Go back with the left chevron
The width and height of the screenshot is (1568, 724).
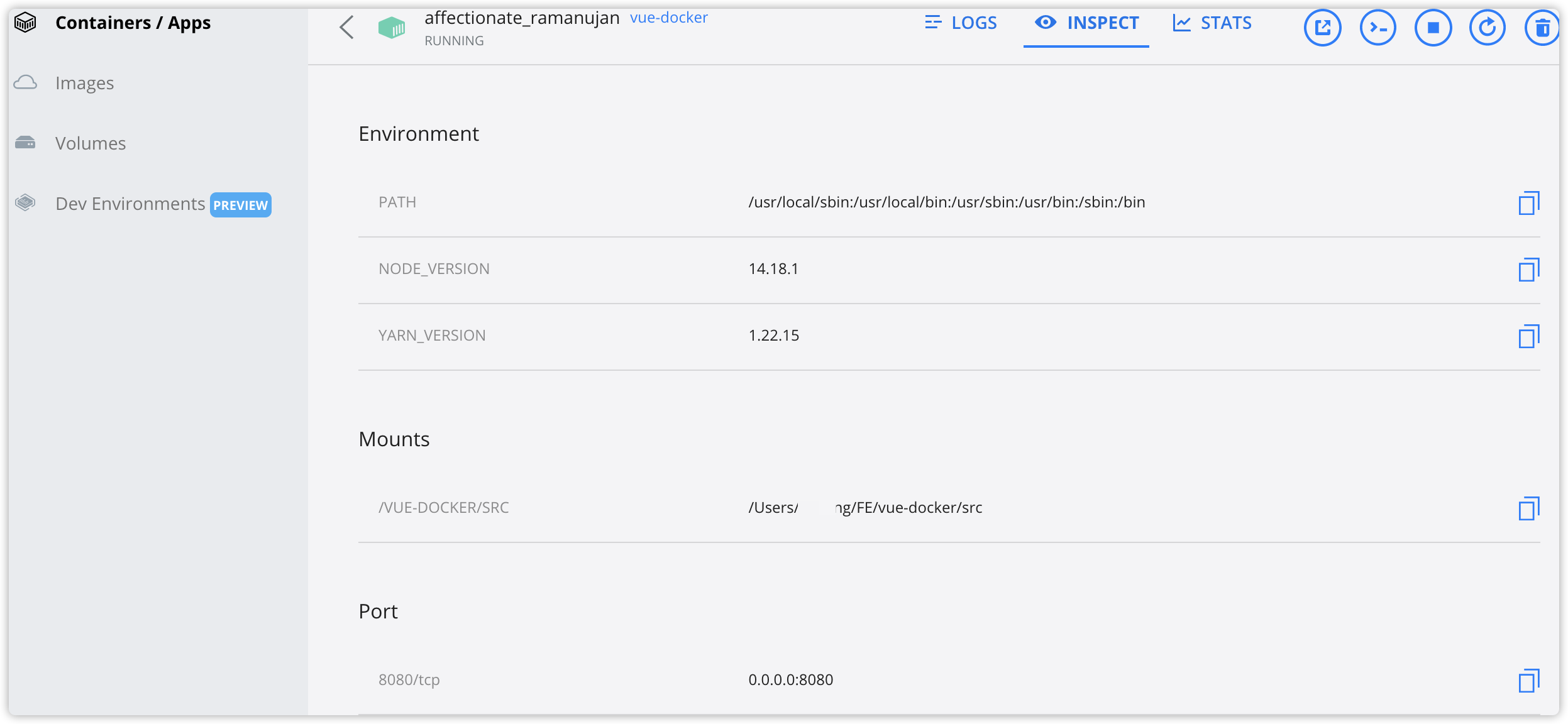point(346,27)
